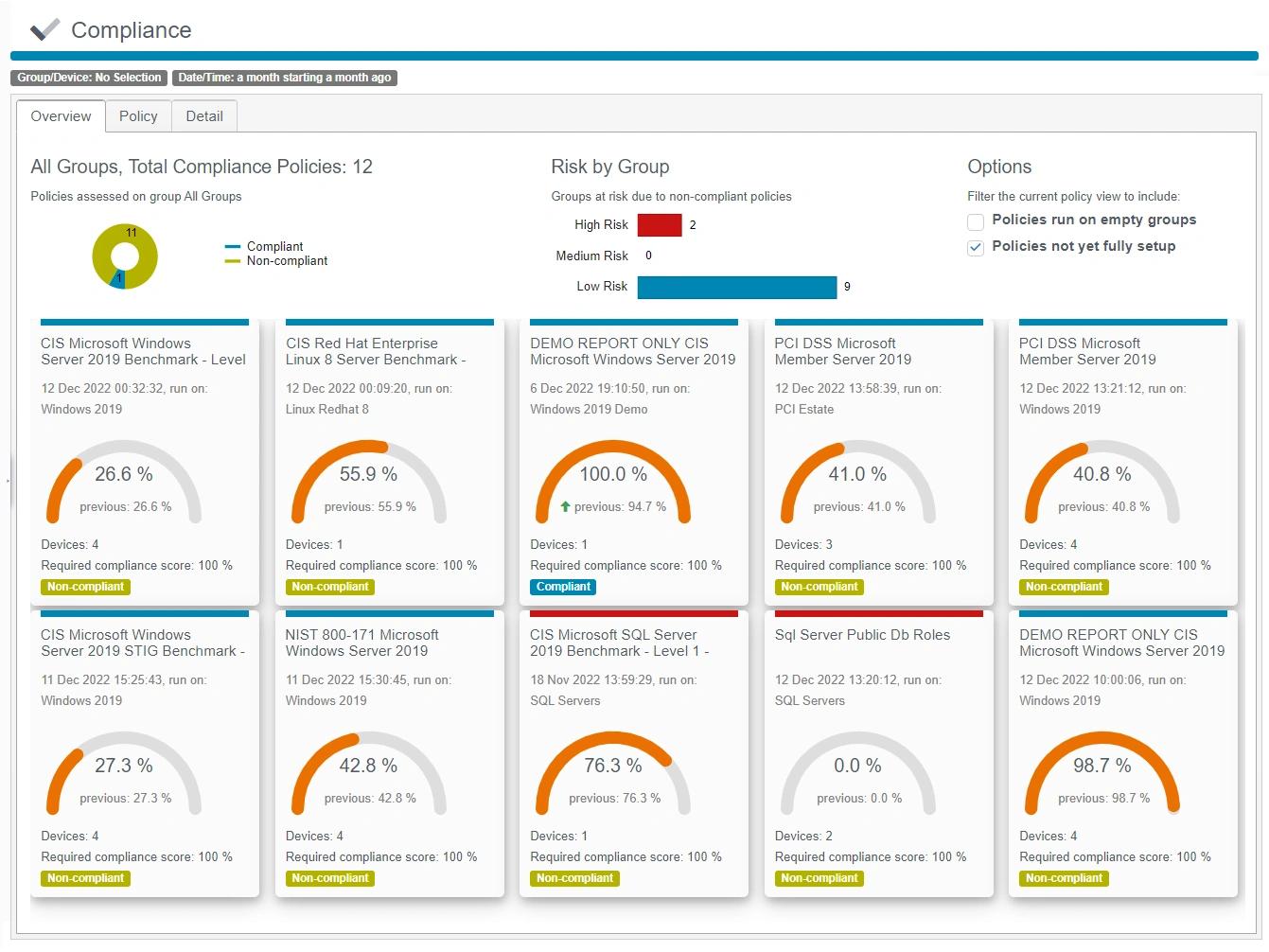Viewport: 1269px width, 952px height.
Task: Switch to the Detail tab
Action: [x=203, y=115]
